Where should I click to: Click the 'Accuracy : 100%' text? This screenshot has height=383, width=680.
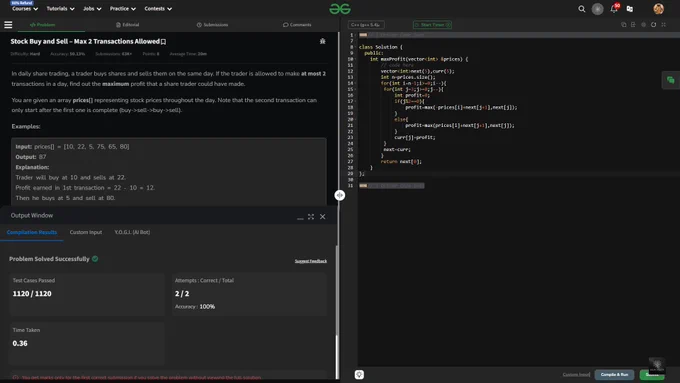coord(195,307)
